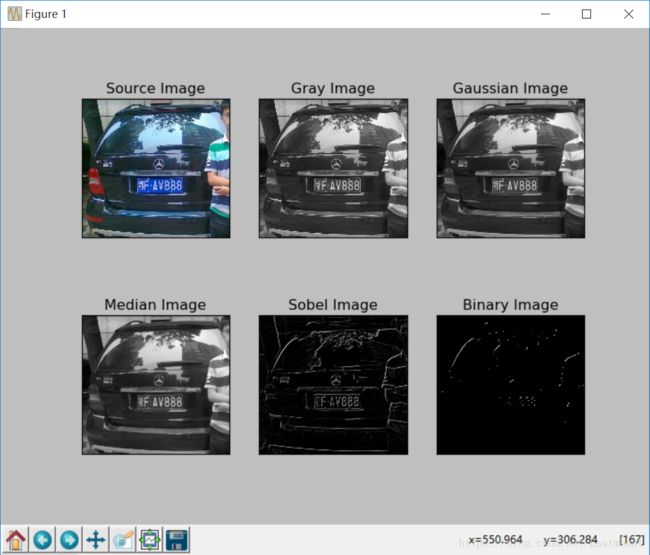Click the Sobel Image subplot

333,385
